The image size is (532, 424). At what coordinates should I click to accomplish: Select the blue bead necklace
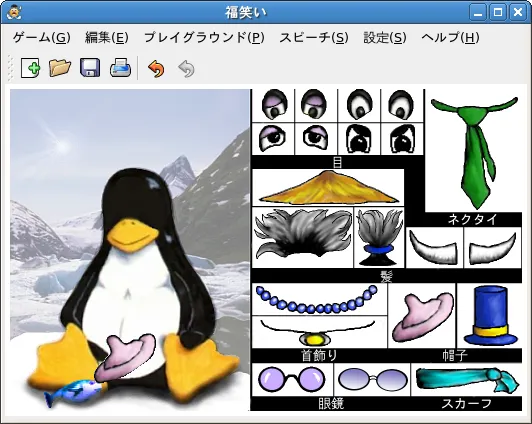(317, 299)
